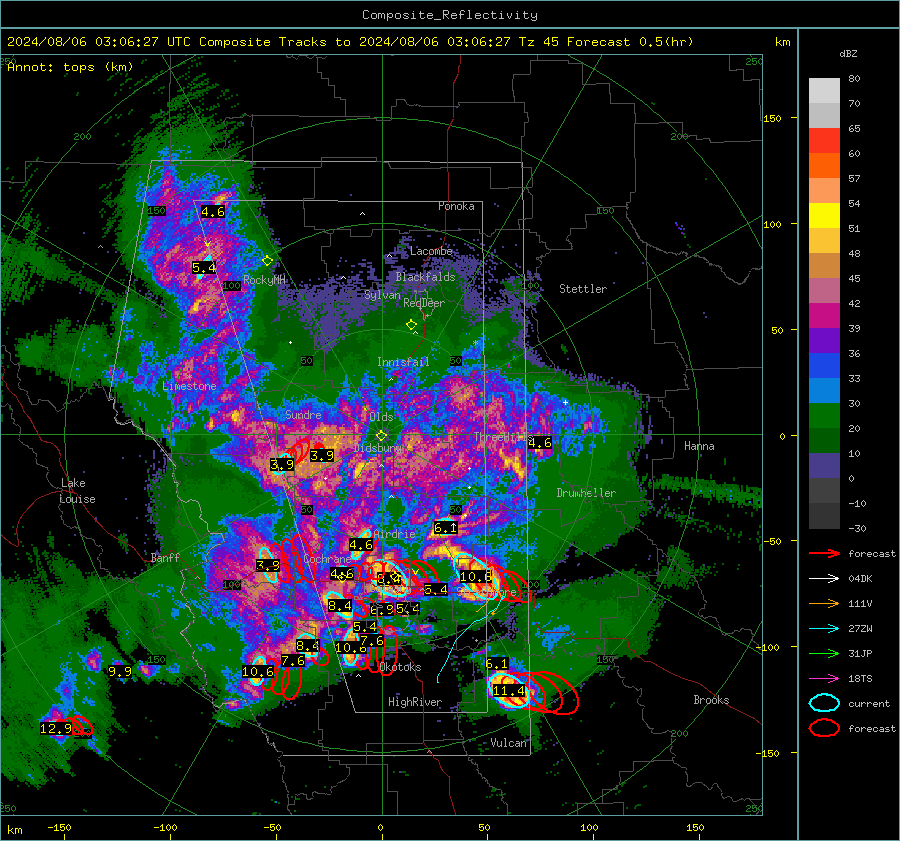900x841 pixels.
Task: Click the Lake Louise label
Action: point(77,491)
